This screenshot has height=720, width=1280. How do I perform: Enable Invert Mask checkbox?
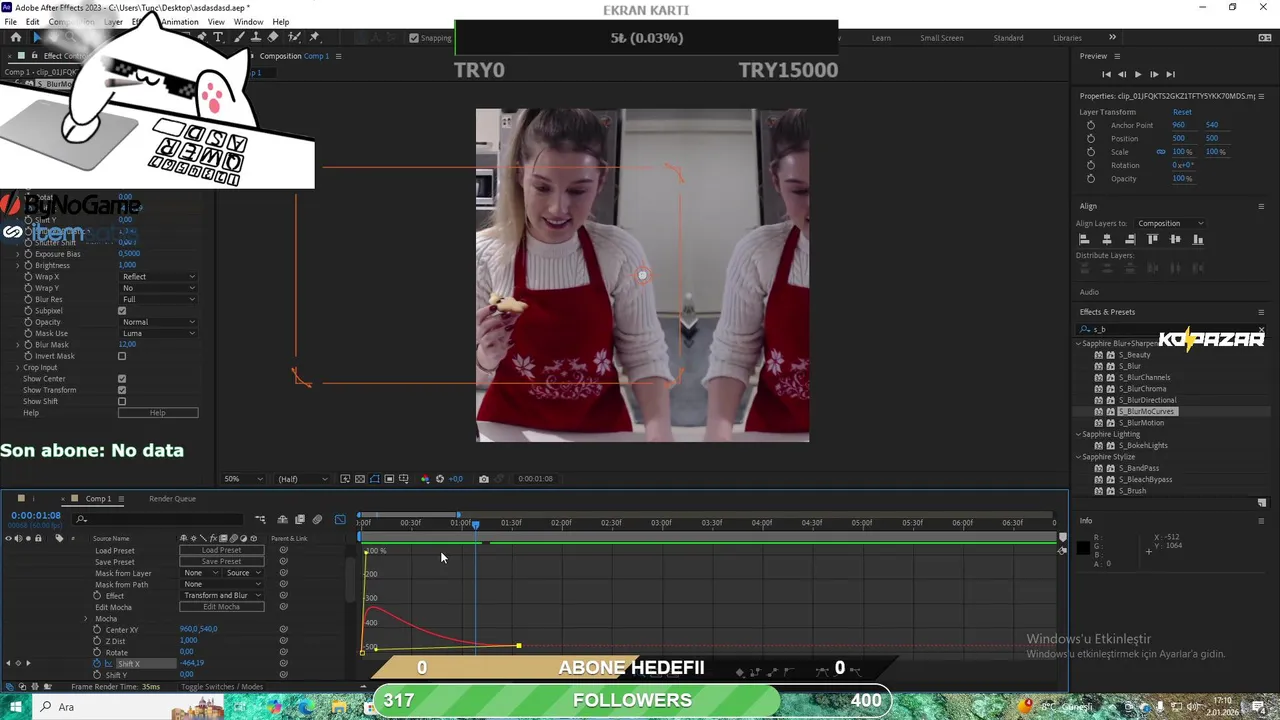[x=122, y=356]
